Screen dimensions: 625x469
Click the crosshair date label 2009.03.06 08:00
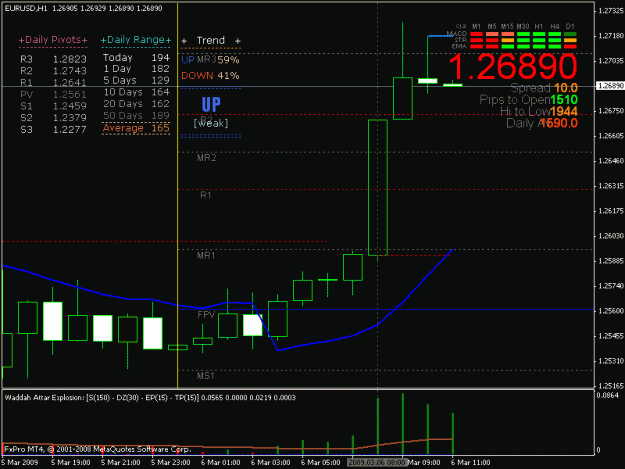click(377, 463)
